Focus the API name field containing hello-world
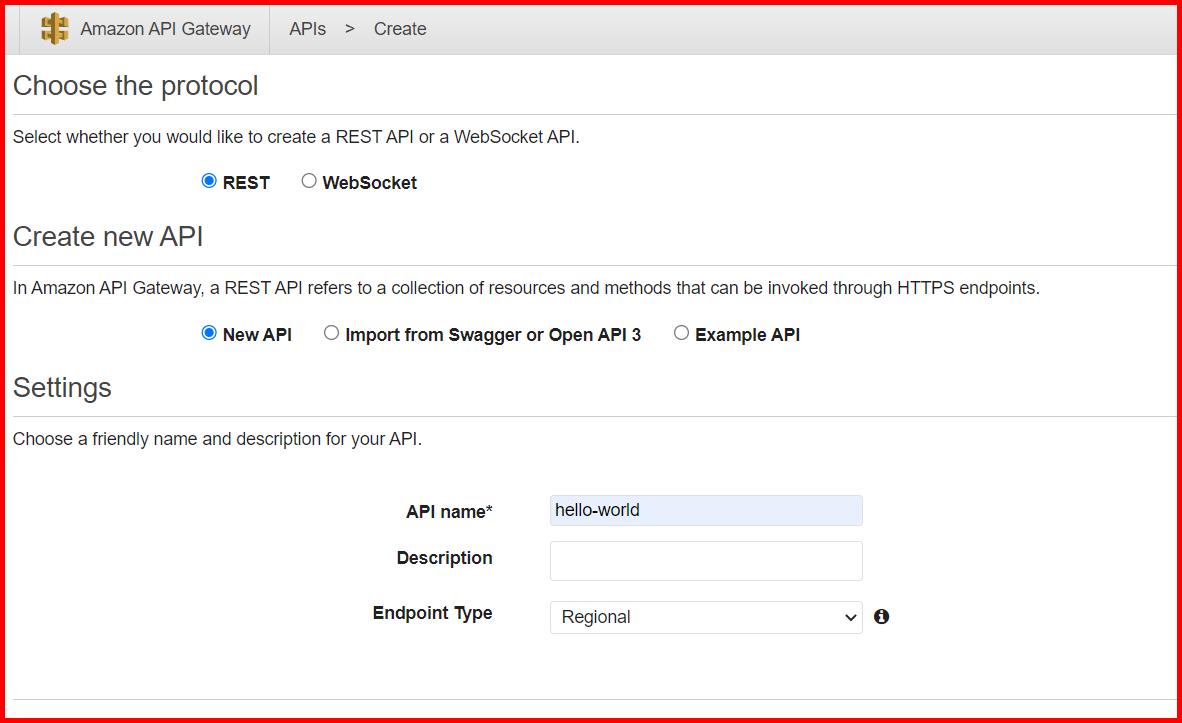The image size is (1182, 723). point(705,510)
